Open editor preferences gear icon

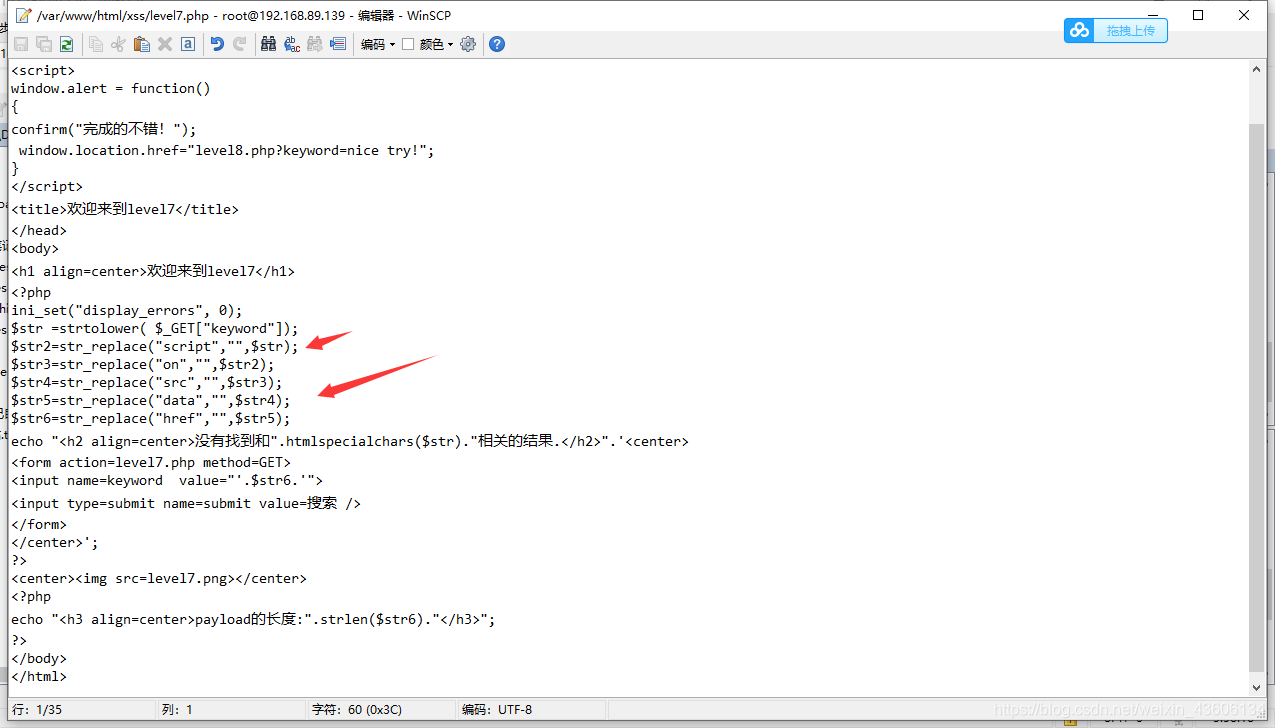click(468, 44)
